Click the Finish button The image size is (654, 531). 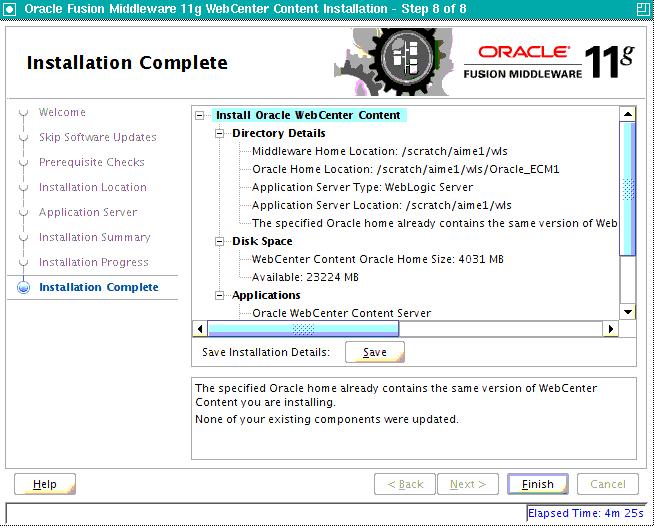pos(538,484)
